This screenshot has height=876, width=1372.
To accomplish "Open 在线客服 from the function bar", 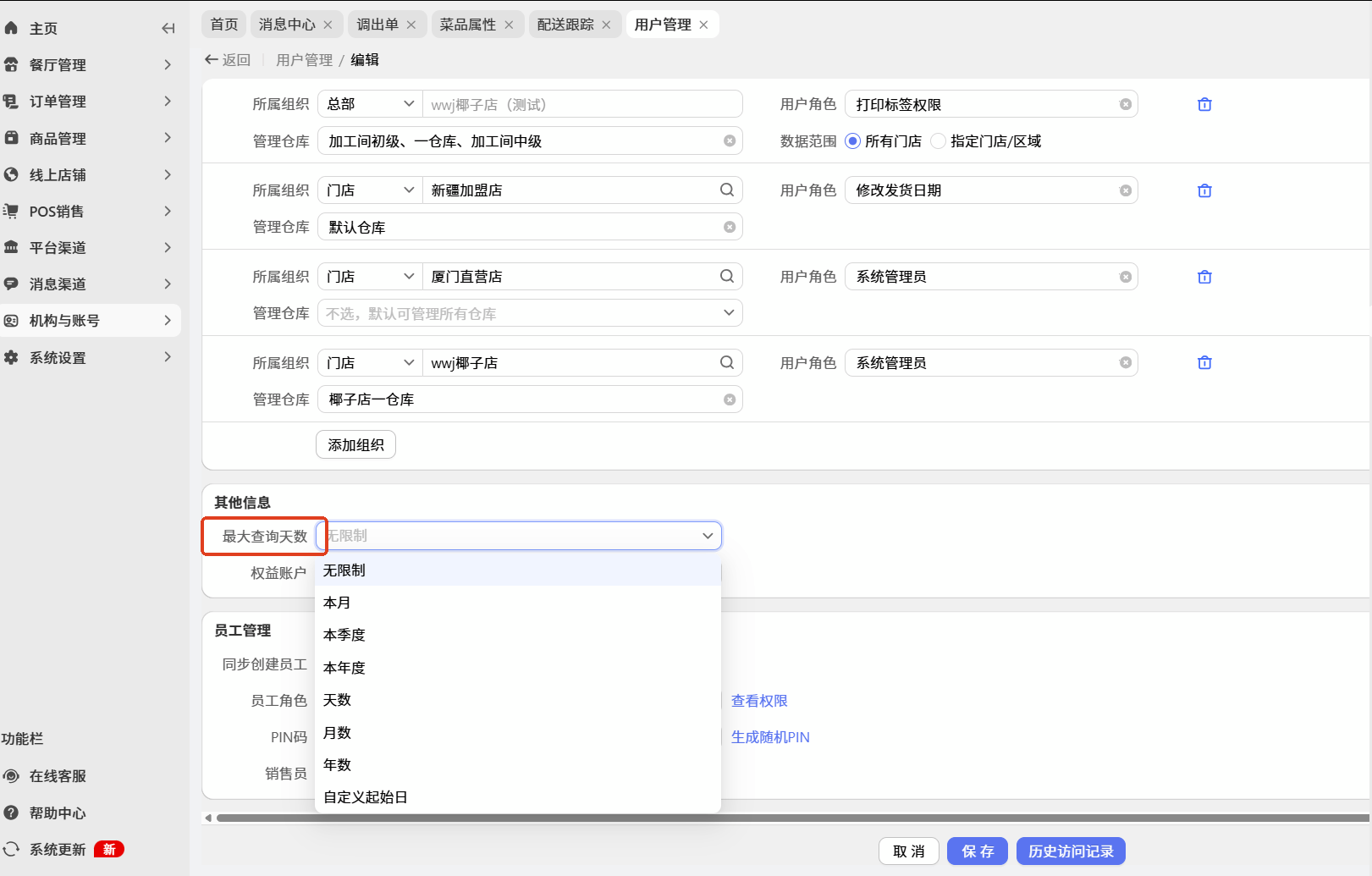I will [x=58, y=776].
